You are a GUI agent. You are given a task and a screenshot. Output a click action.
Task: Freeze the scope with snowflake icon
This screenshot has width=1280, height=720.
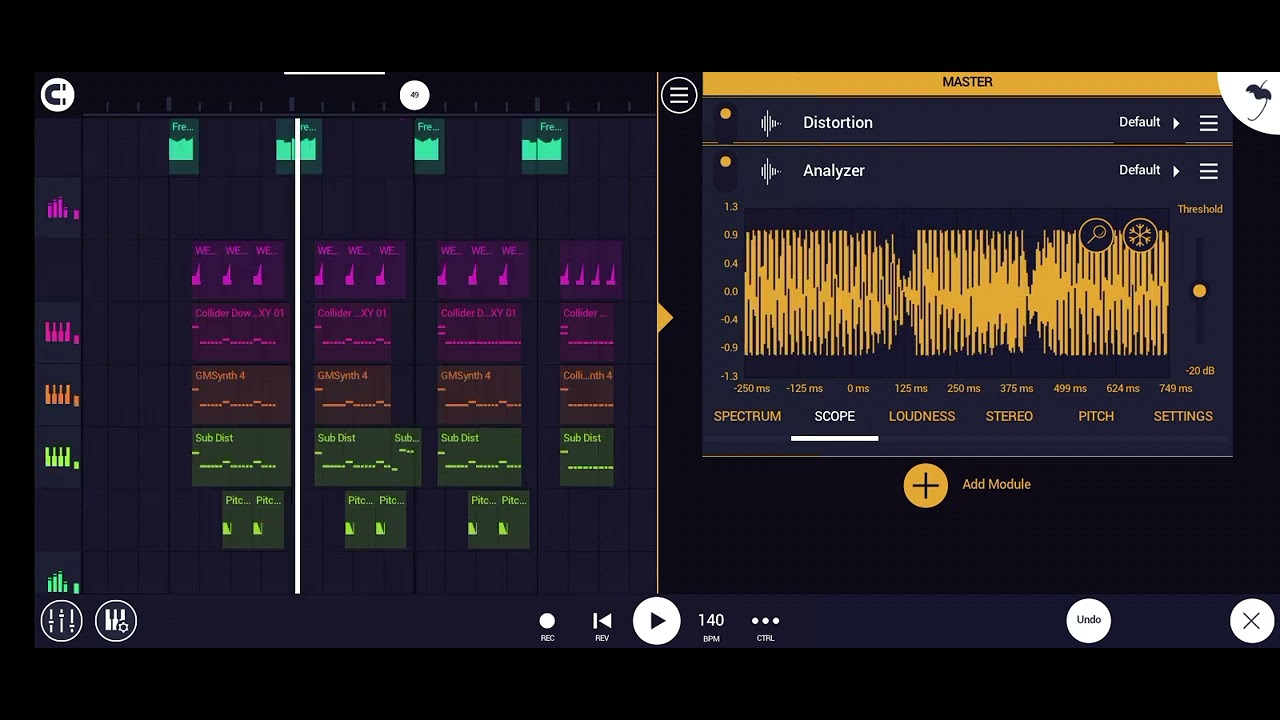click(x=1139, y=236)
